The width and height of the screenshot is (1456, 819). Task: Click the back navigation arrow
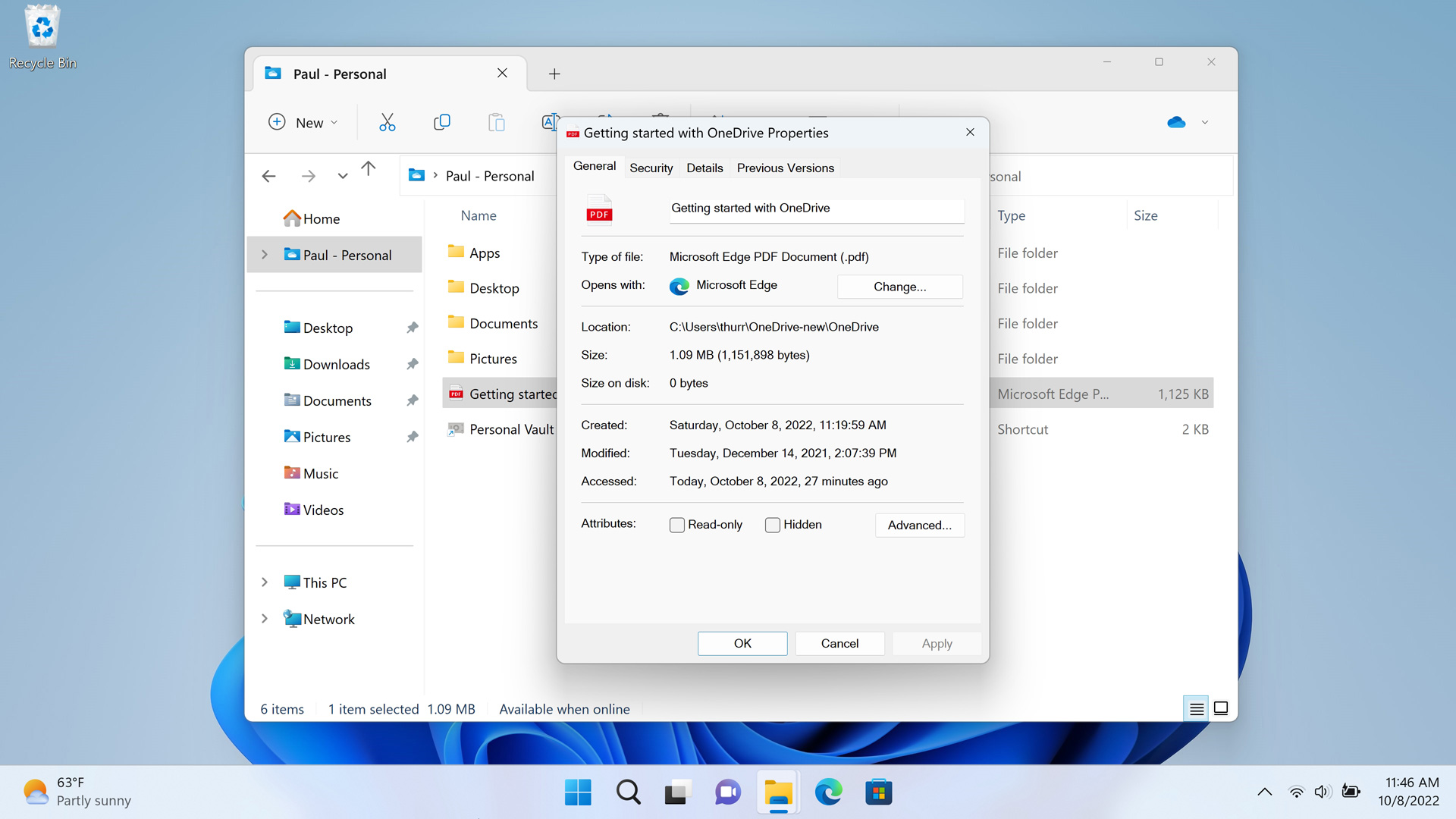(268, 176)
